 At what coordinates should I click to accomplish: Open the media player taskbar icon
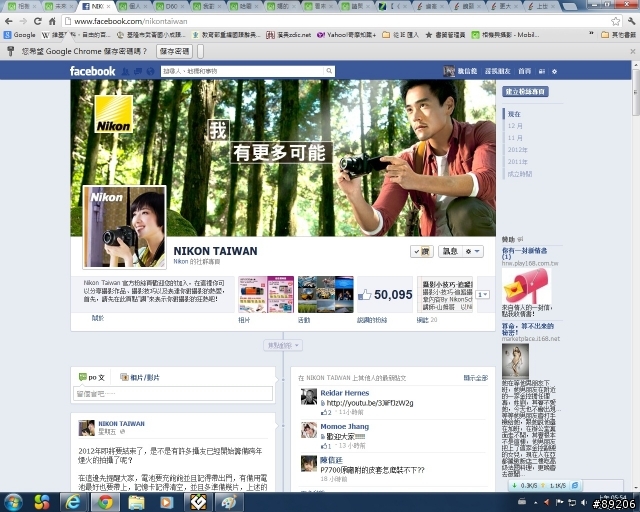tap(167, 502)
